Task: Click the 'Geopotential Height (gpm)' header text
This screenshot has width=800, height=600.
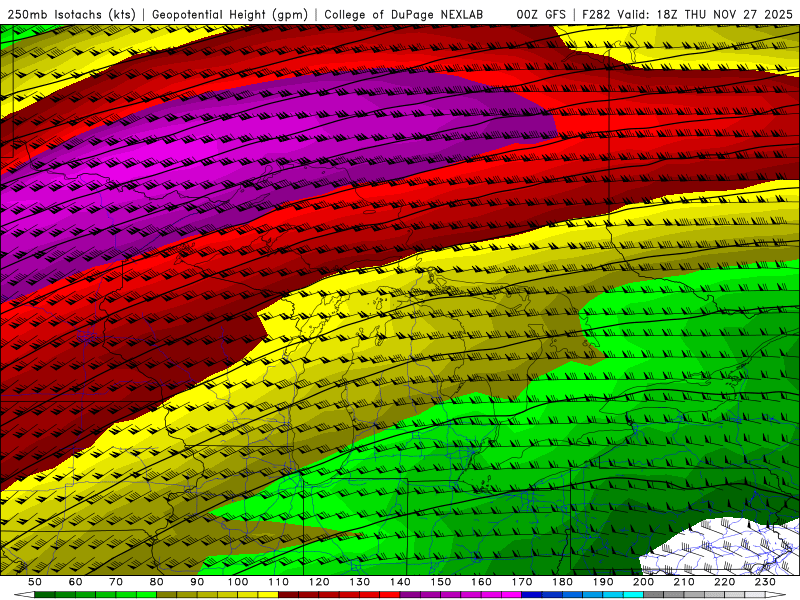Action: pos(230,15)
